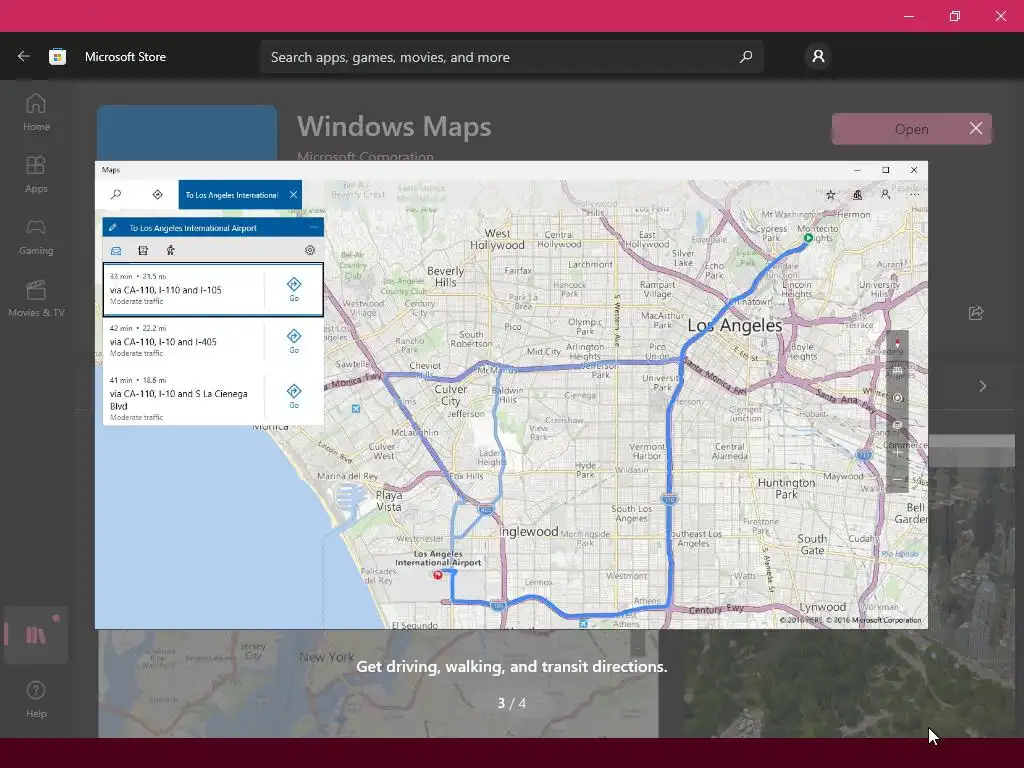Click the Open button for Windows Maps
The height and width of the screenshot is (768, 1024).
[911, 129]
